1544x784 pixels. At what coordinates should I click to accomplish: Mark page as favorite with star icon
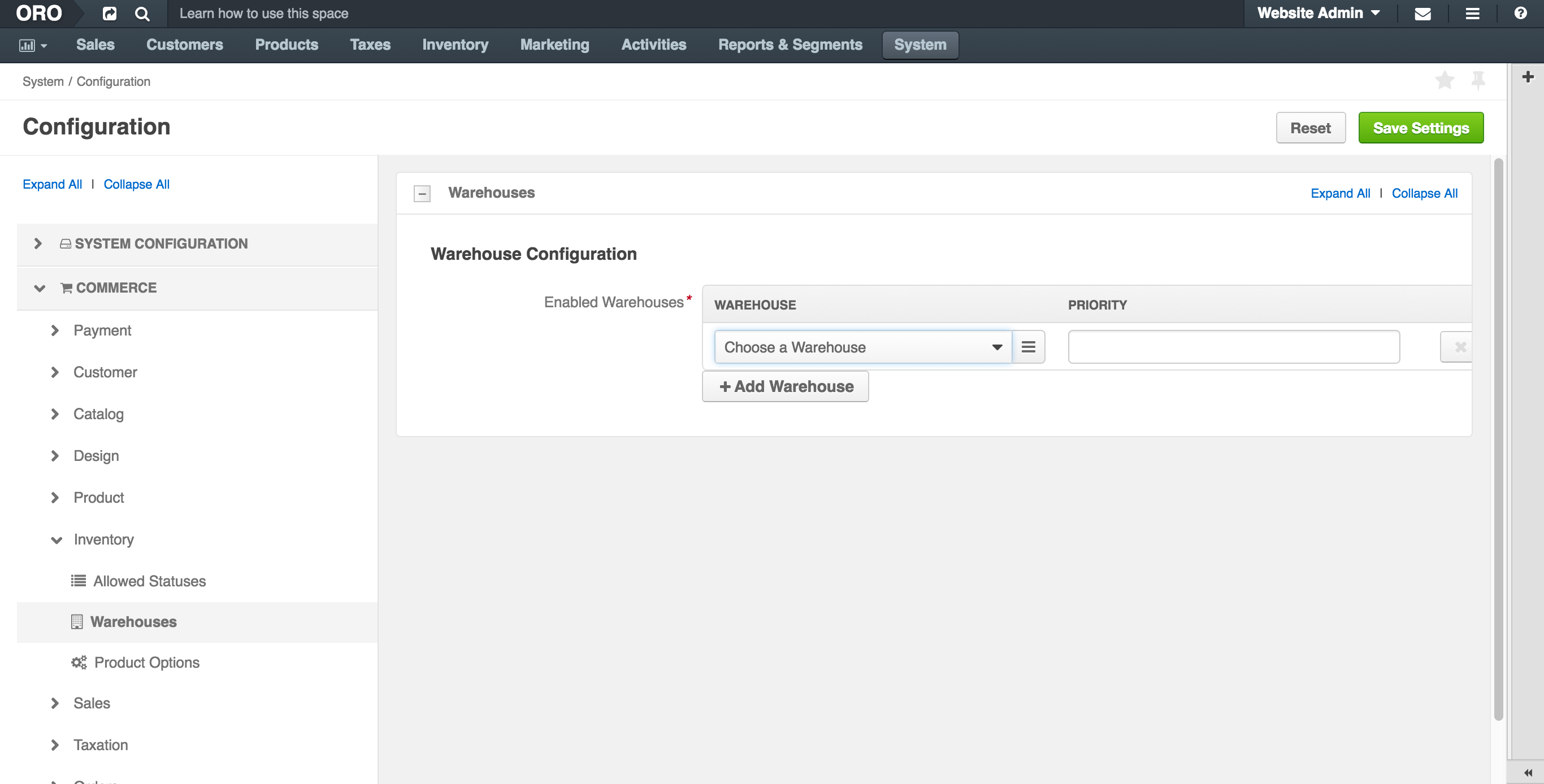coord(1445,80)
